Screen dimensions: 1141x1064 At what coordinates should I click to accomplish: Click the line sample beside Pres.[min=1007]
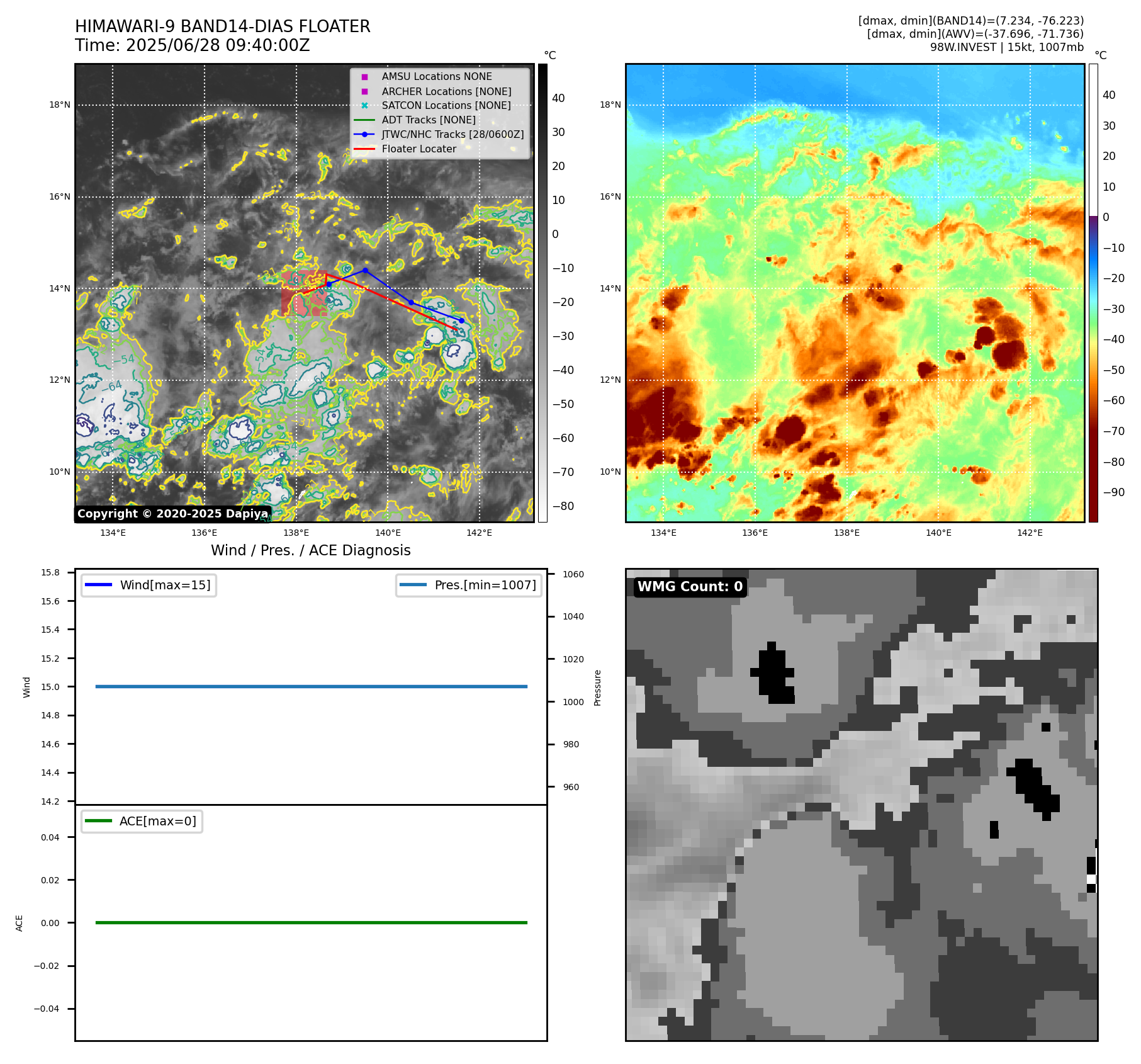(x=413, y=585)
